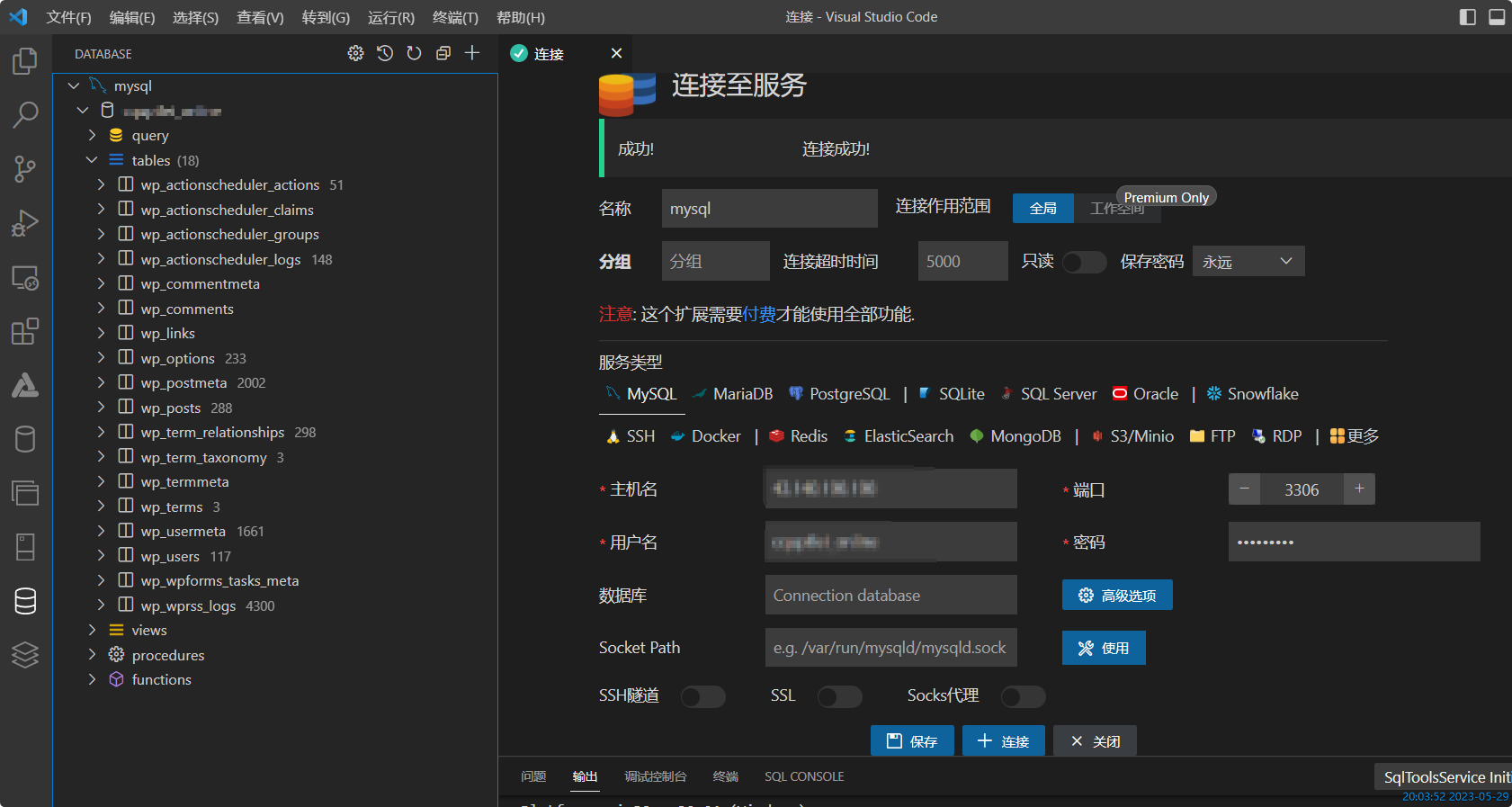Open the 编辑(E) menu
Viewport: 1512px width, 807px height.
(x=132, y=17)
